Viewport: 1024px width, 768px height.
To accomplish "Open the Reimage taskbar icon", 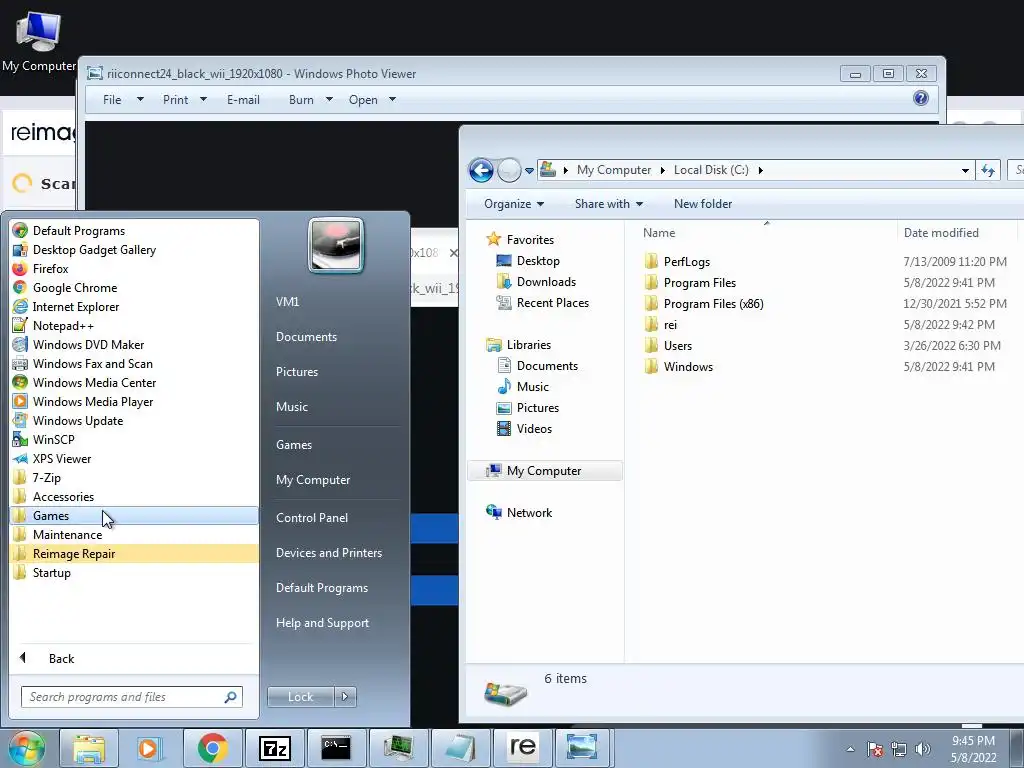I will (x=522, y=748).
